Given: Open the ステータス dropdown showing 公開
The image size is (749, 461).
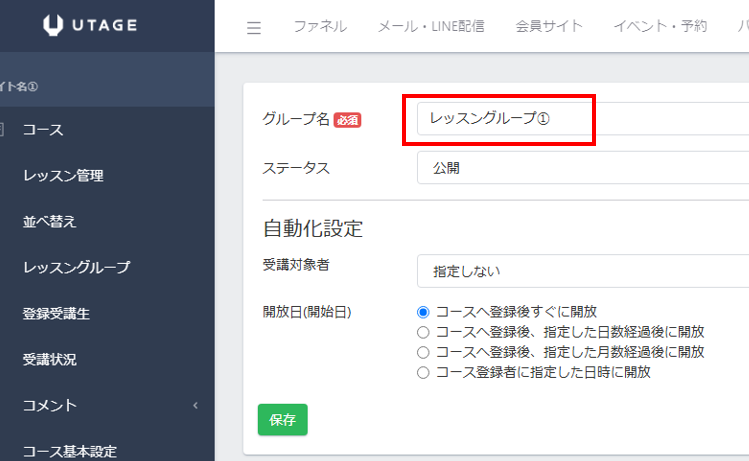Looking at the screenshot, I should tap(580, 168).
